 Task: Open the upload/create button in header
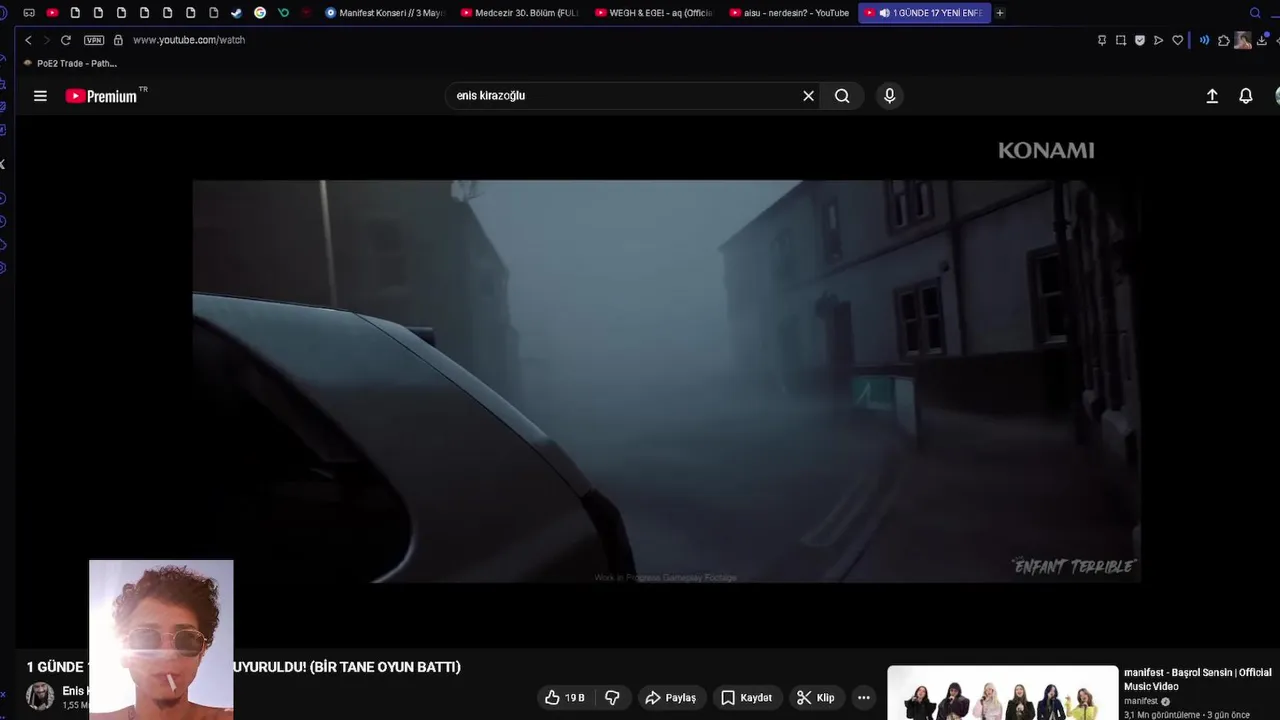pyautogui.click(x=1212, y=96)
